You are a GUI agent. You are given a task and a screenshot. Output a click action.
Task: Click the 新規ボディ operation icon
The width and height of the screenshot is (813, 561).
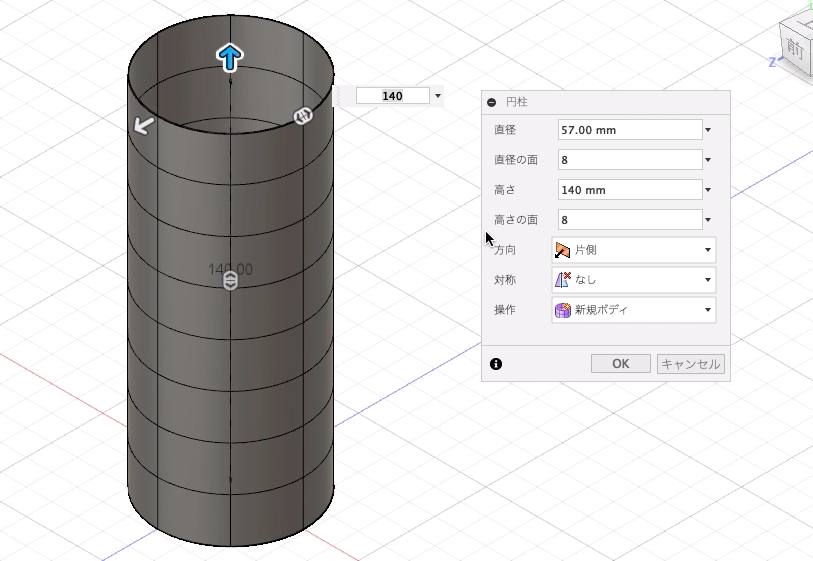[x=562, y=310]
